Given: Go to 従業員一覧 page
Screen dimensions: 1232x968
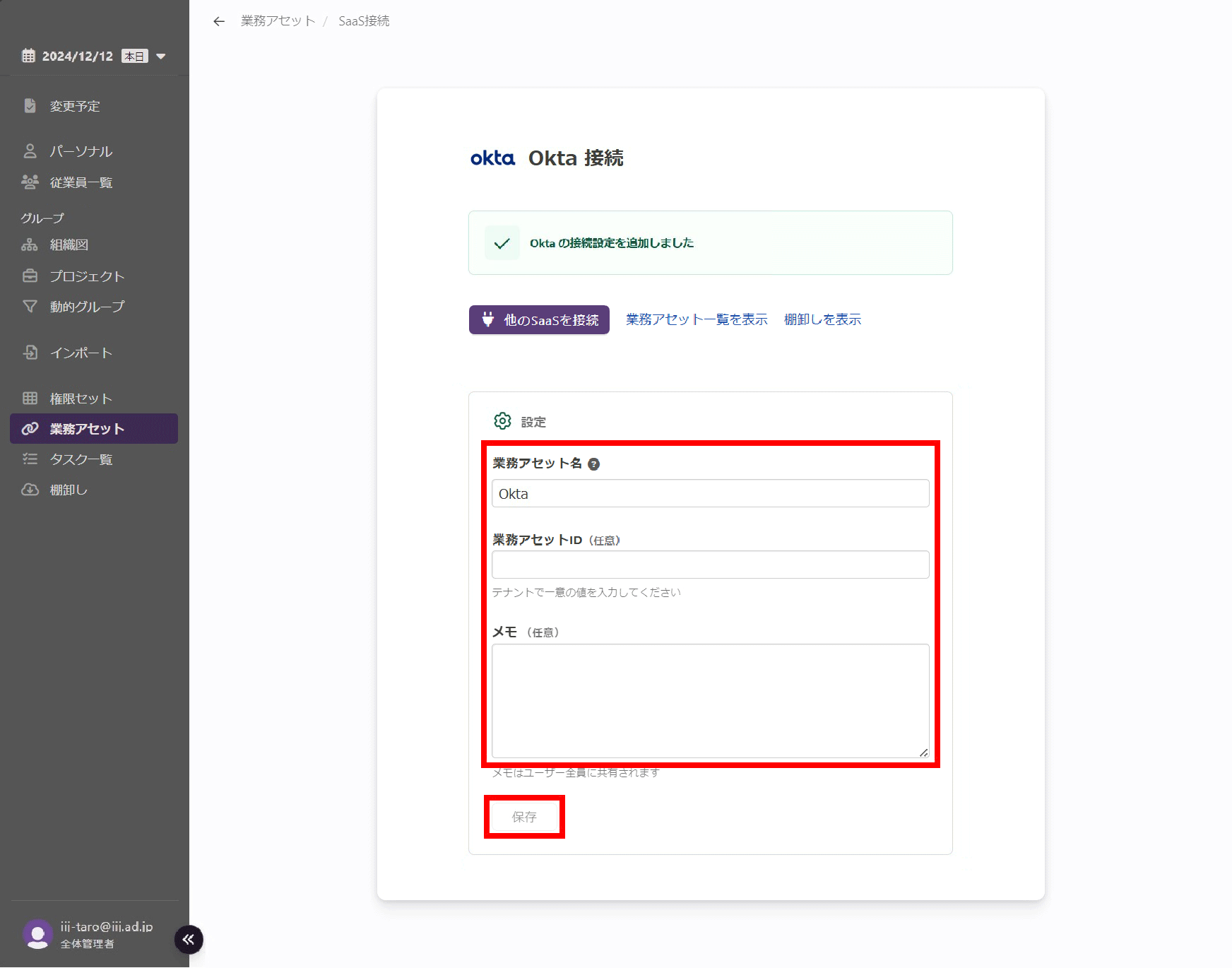Looking at the screenshot, I should pyautogui.click(x=81, y=182).
